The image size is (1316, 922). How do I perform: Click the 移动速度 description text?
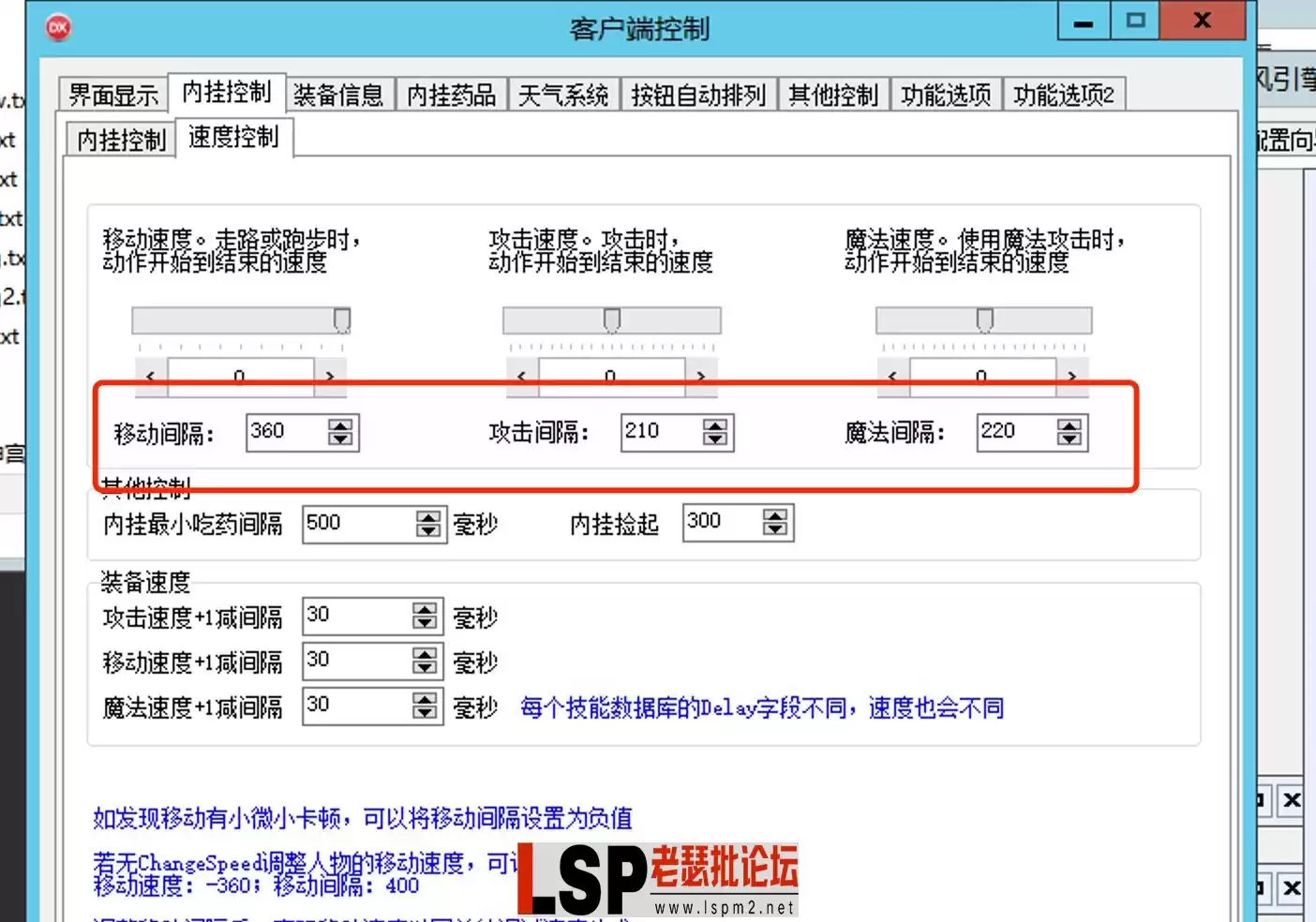click(x=231, y=250)
